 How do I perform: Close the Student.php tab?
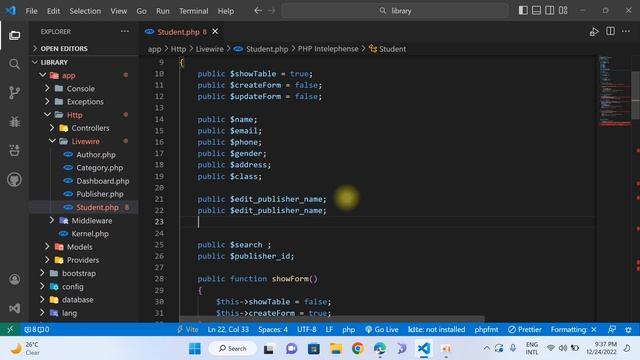tap(215, 31)
